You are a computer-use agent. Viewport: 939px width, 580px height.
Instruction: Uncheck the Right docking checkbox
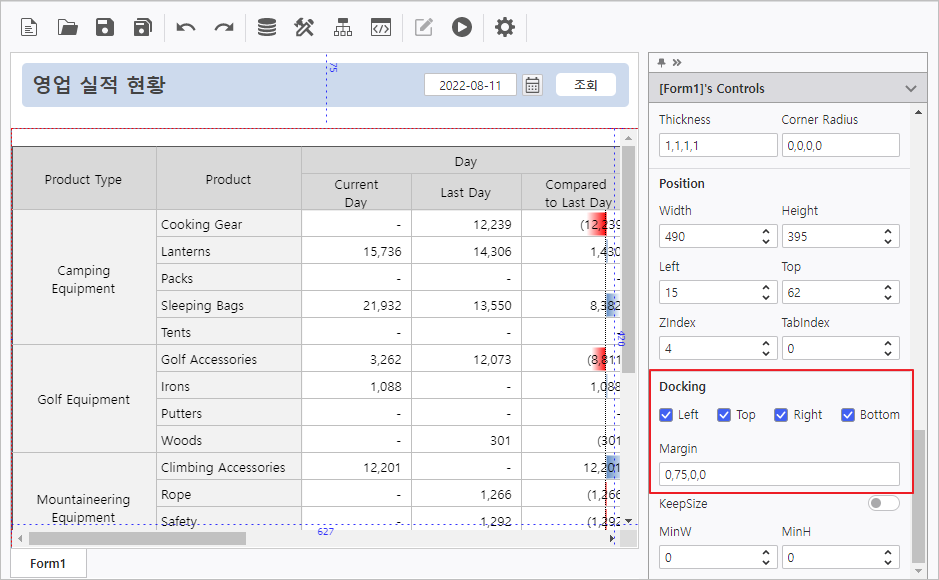[x=781, y=415]
